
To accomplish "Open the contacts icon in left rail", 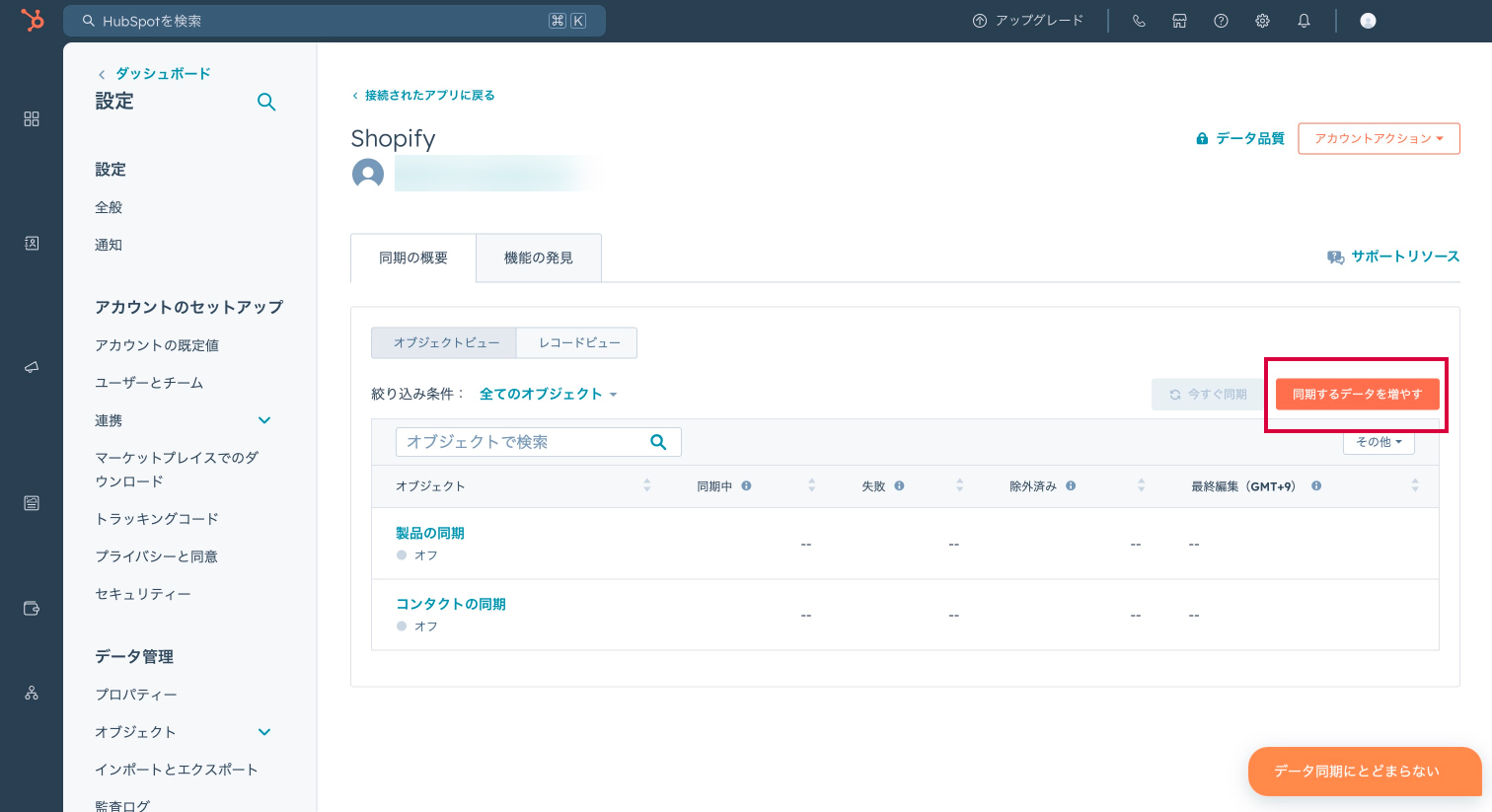I will tap(32, 243).
